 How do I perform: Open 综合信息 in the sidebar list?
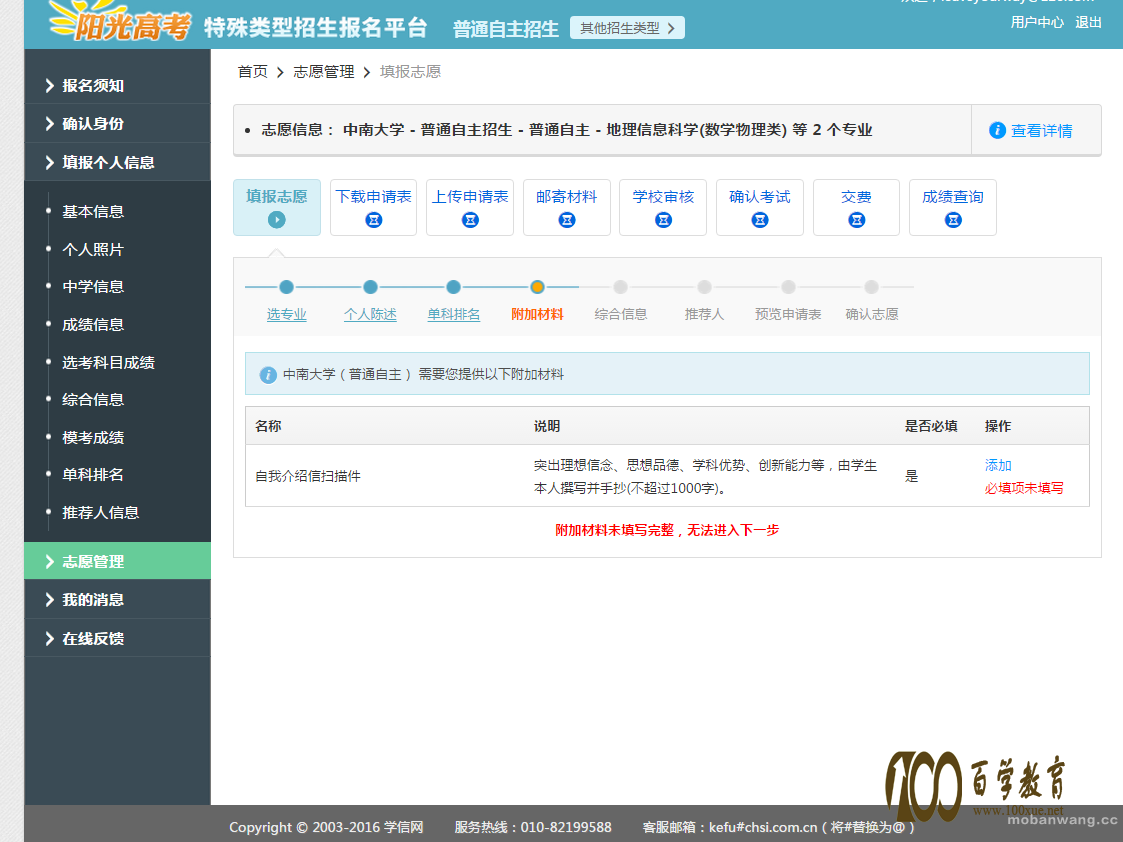(93, 400)
